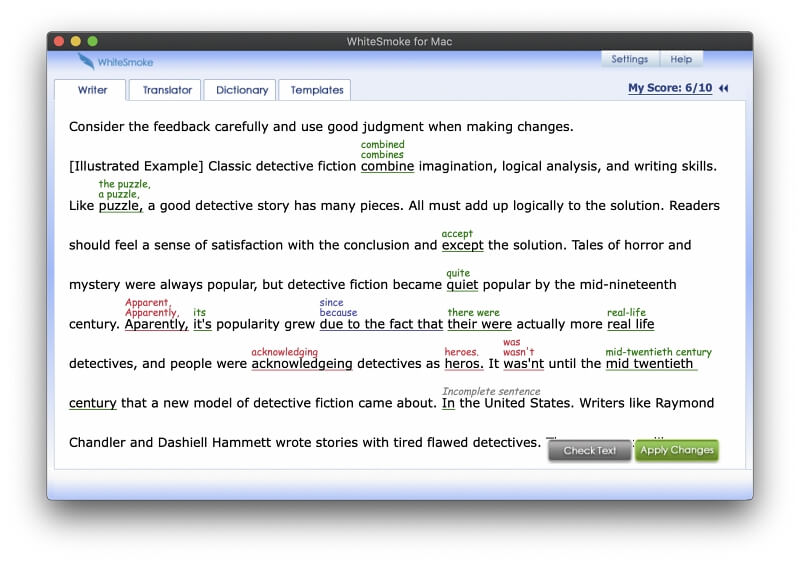Click the misspelled word 'heros.'
The image size is (800, 562).
(x=464, y=364)
